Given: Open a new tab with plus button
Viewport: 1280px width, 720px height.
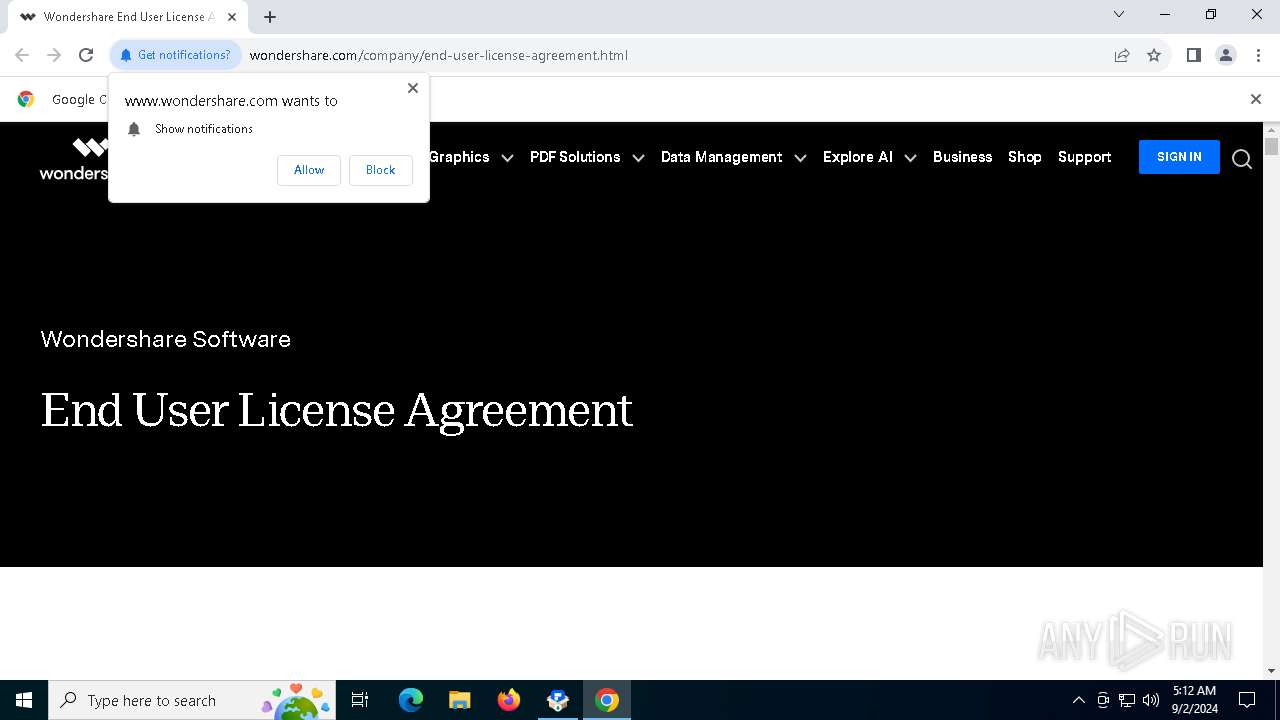Looking at the screenshot, I should (270, 17).
